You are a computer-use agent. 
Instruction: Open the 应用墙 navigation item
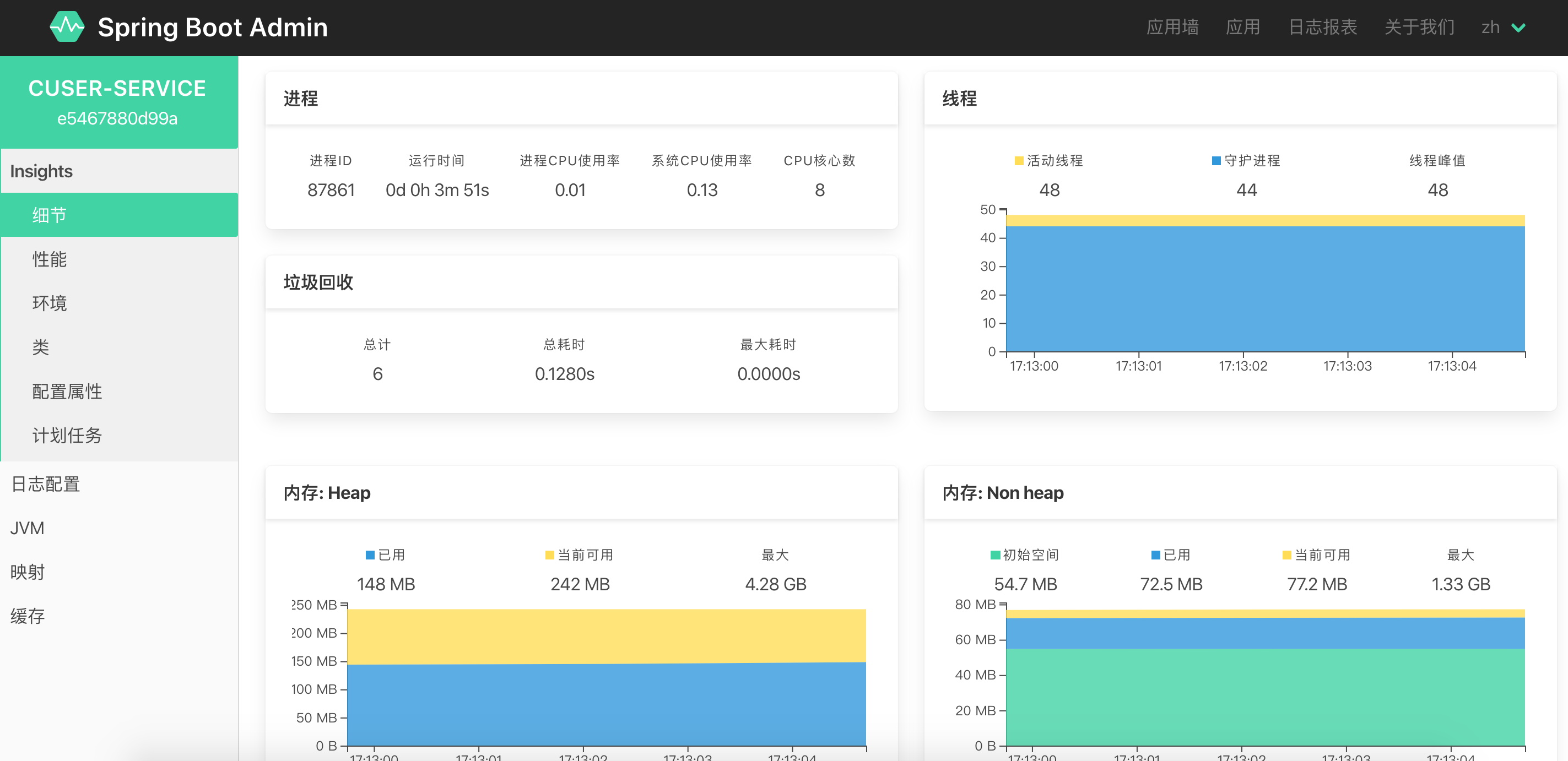(1172, 28)
